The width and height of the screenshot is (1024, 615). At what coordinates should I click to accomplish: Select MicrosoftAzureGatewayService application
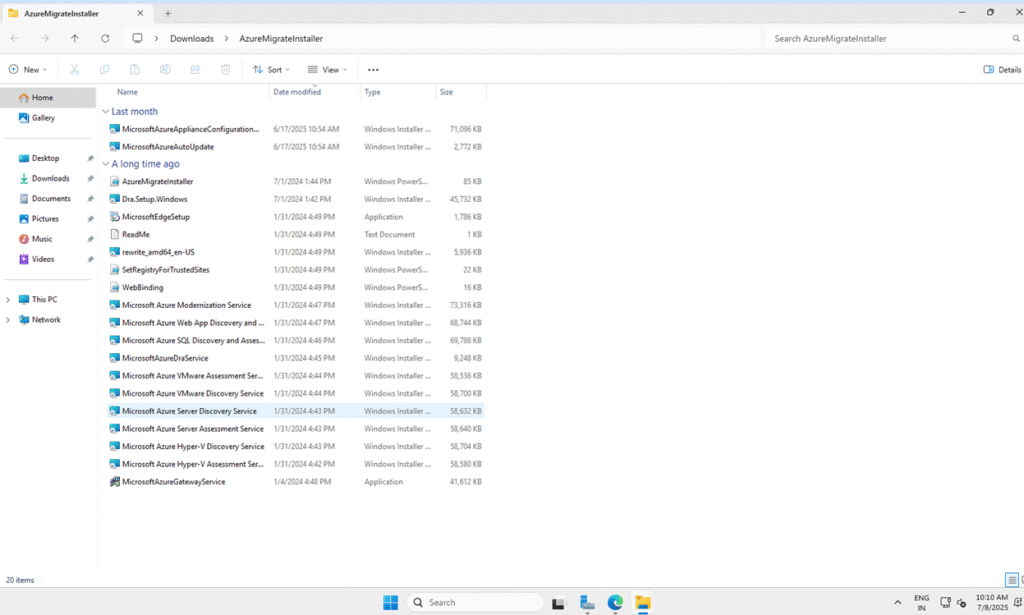click(173, 482)
